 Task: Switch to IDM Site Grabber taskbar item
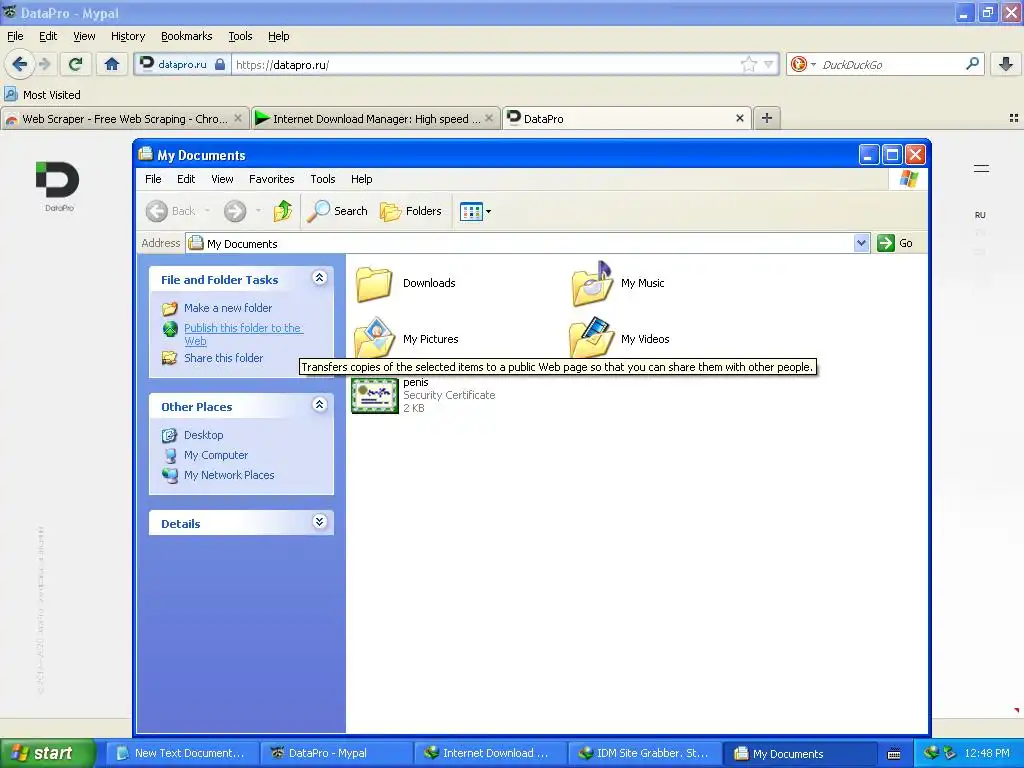point(645,754)
